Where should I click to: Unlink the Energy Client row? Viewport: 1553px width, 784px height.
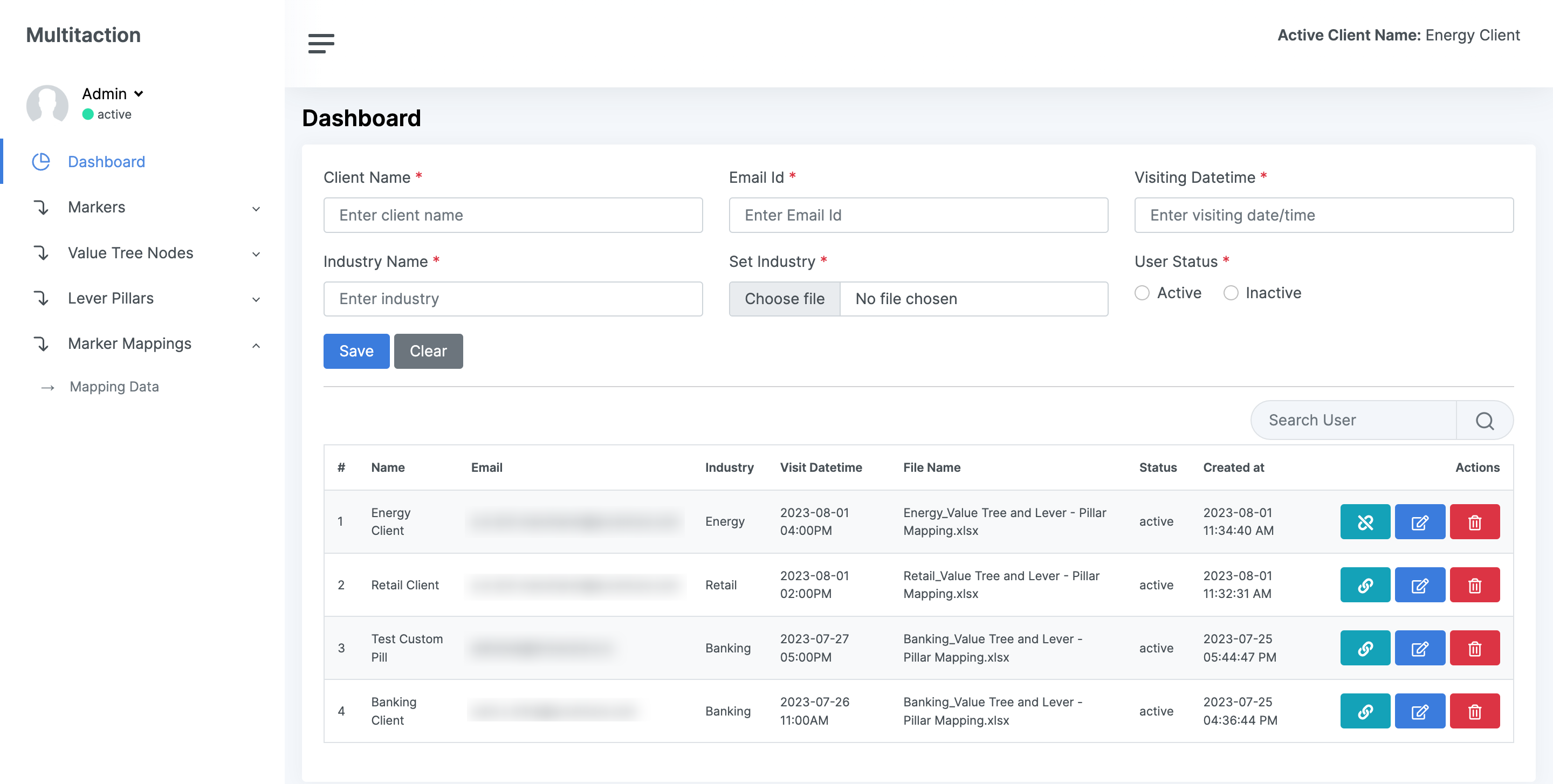coord(1365,521)
